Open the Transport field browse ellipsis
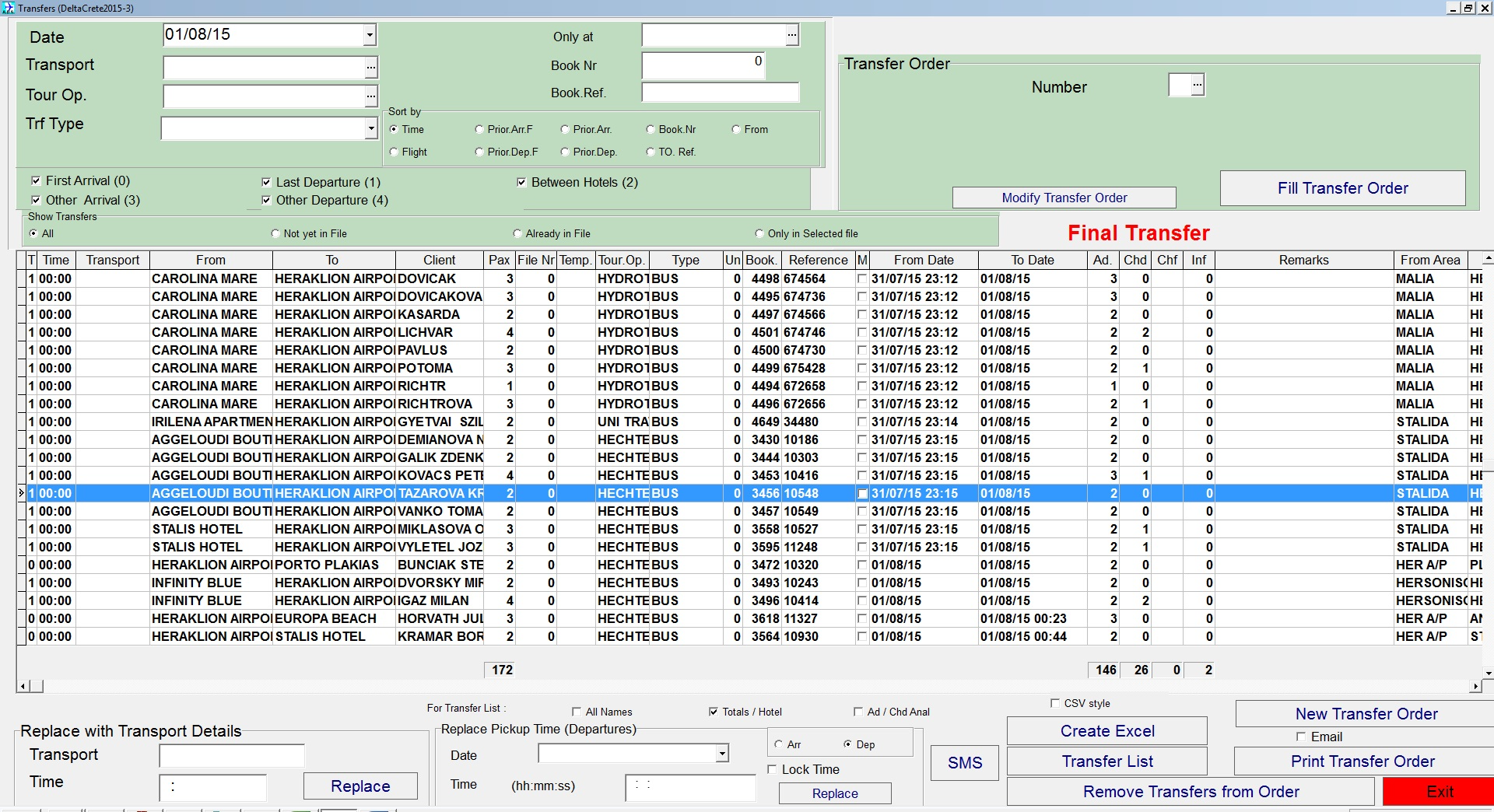This screenshot has width=1494, height=812. point(371,67)
